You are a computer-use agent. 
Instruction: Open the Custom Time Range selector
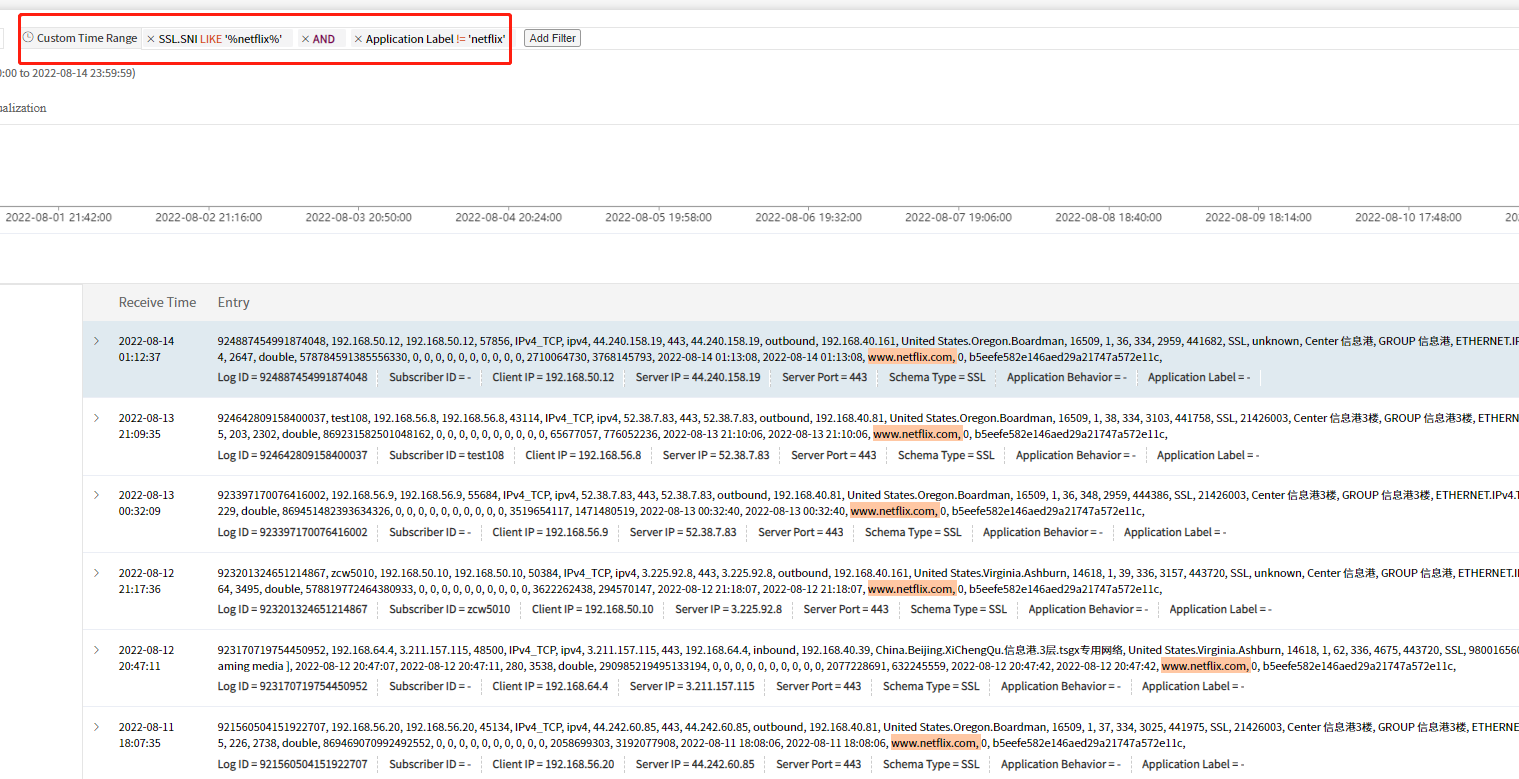point(87,38)
